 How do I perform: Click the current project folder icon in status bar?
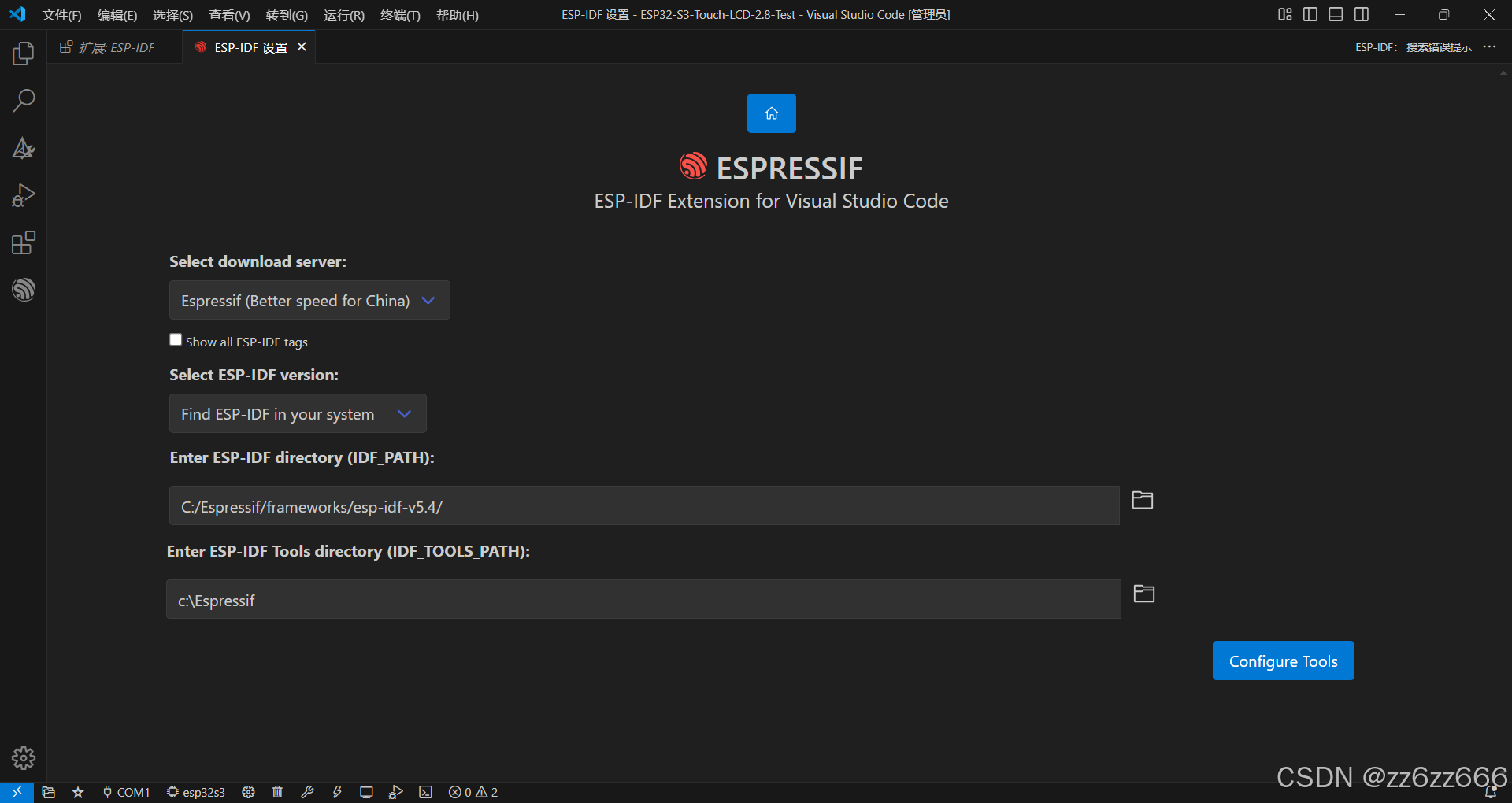click(x=48, y=792)
